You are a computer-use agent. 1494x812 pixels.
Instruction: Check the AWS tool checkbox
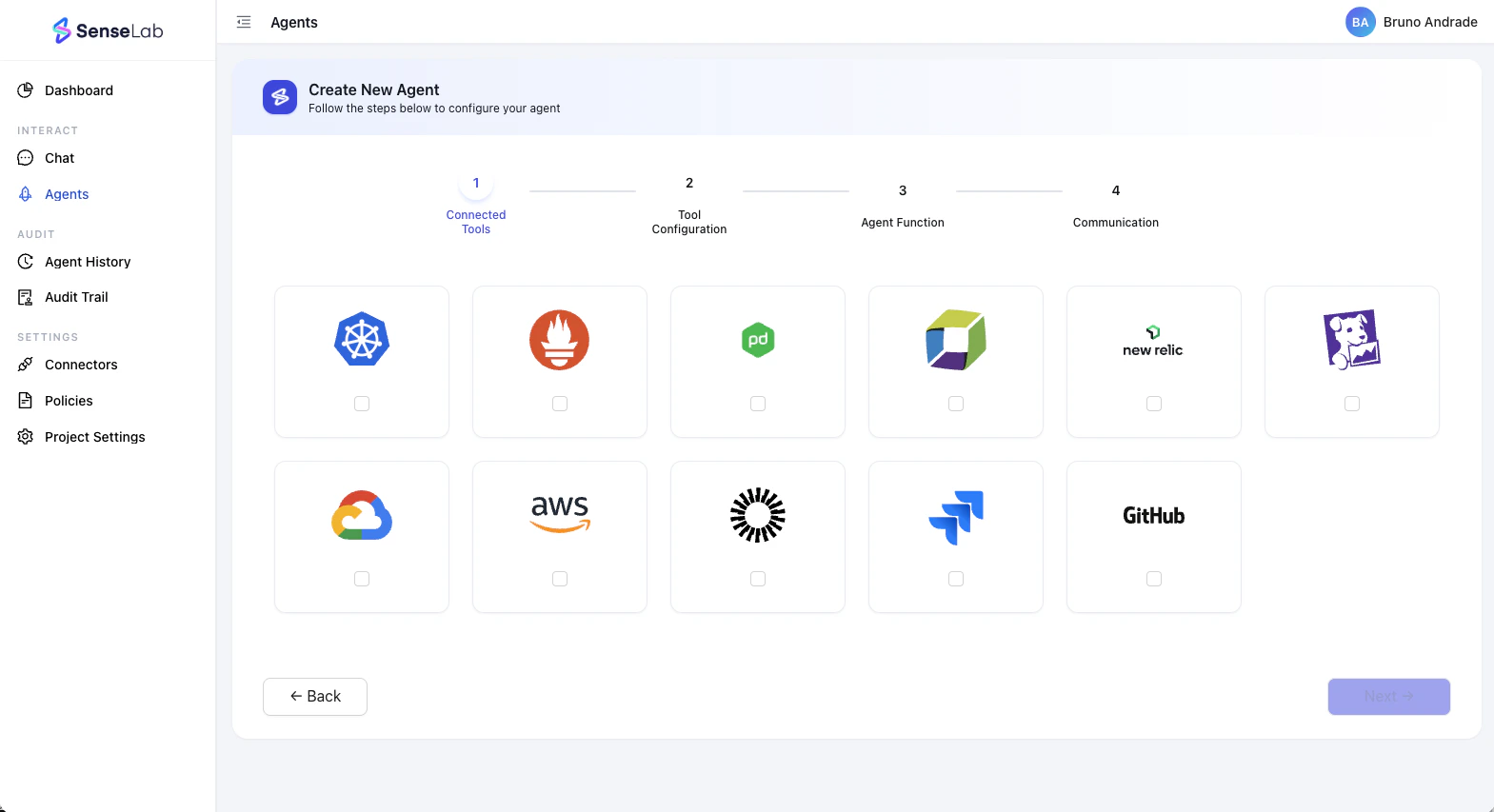(x=560, y=579)
